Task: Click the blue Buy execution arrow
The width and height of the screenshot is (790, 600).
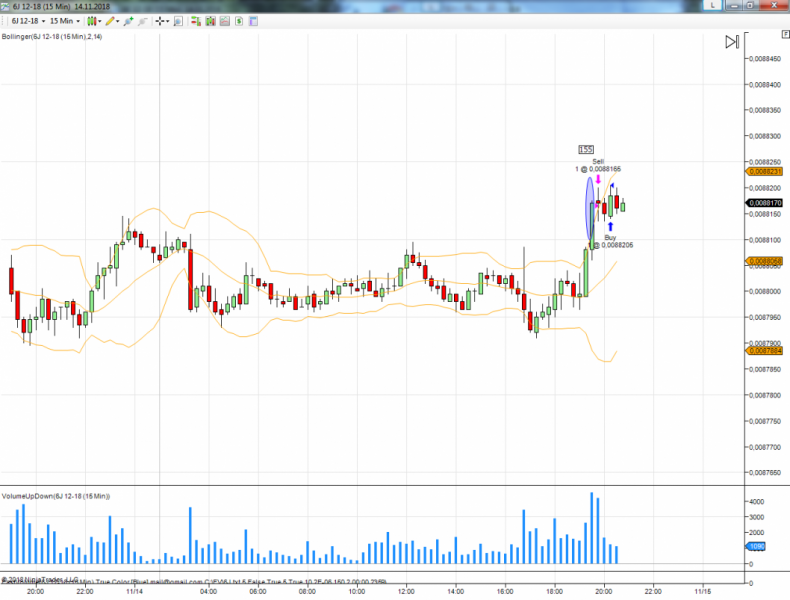Action: pos(611,227)
